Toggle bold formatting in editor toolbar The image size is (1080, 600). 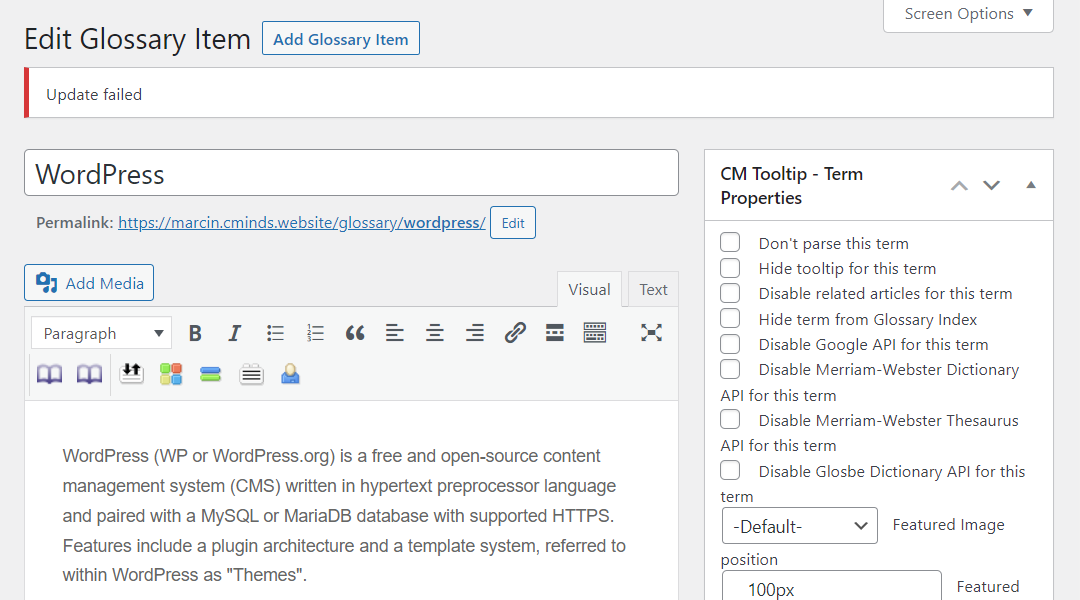point(196,333)
